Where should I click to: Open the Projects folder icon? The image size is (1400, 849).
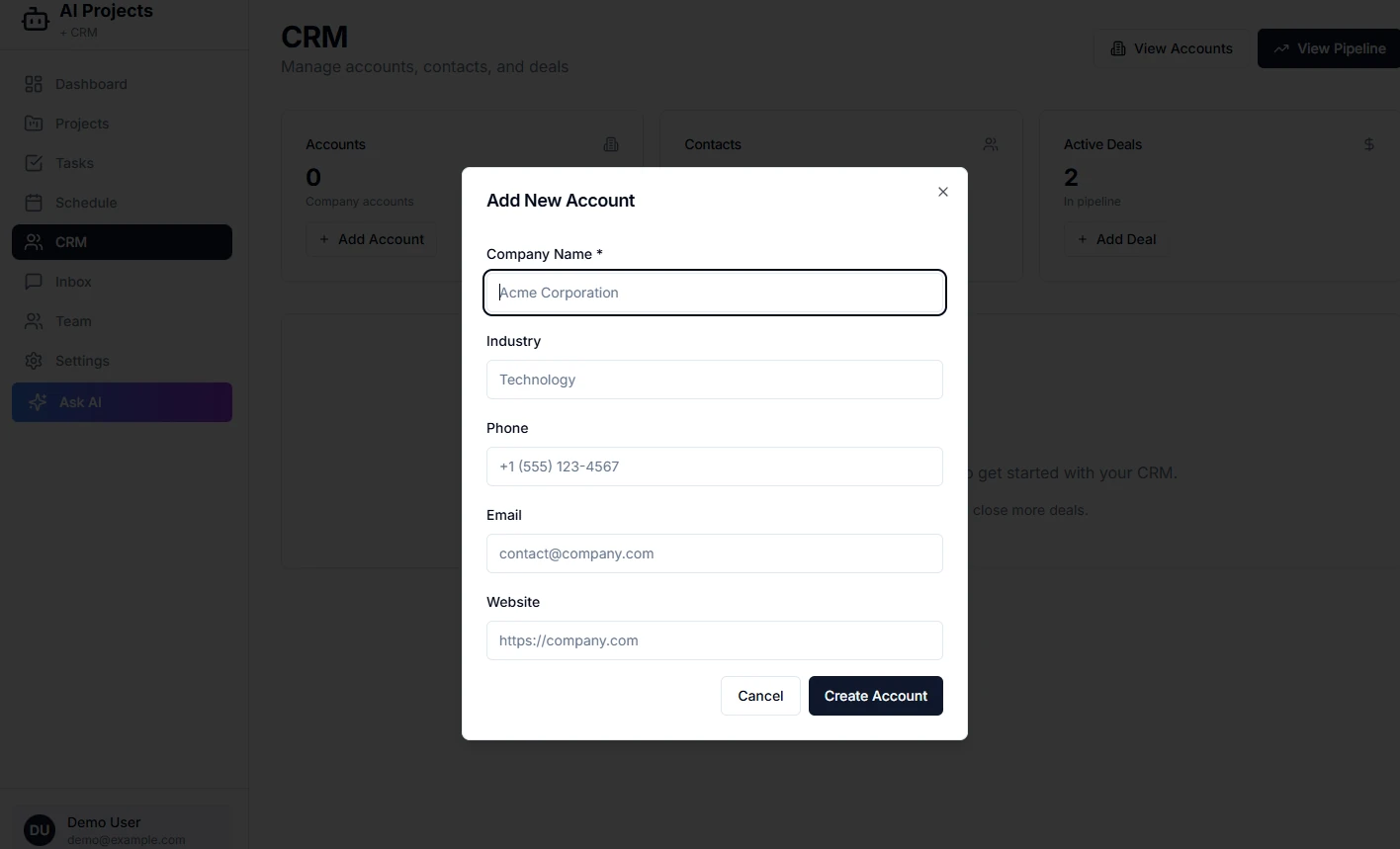34,124
